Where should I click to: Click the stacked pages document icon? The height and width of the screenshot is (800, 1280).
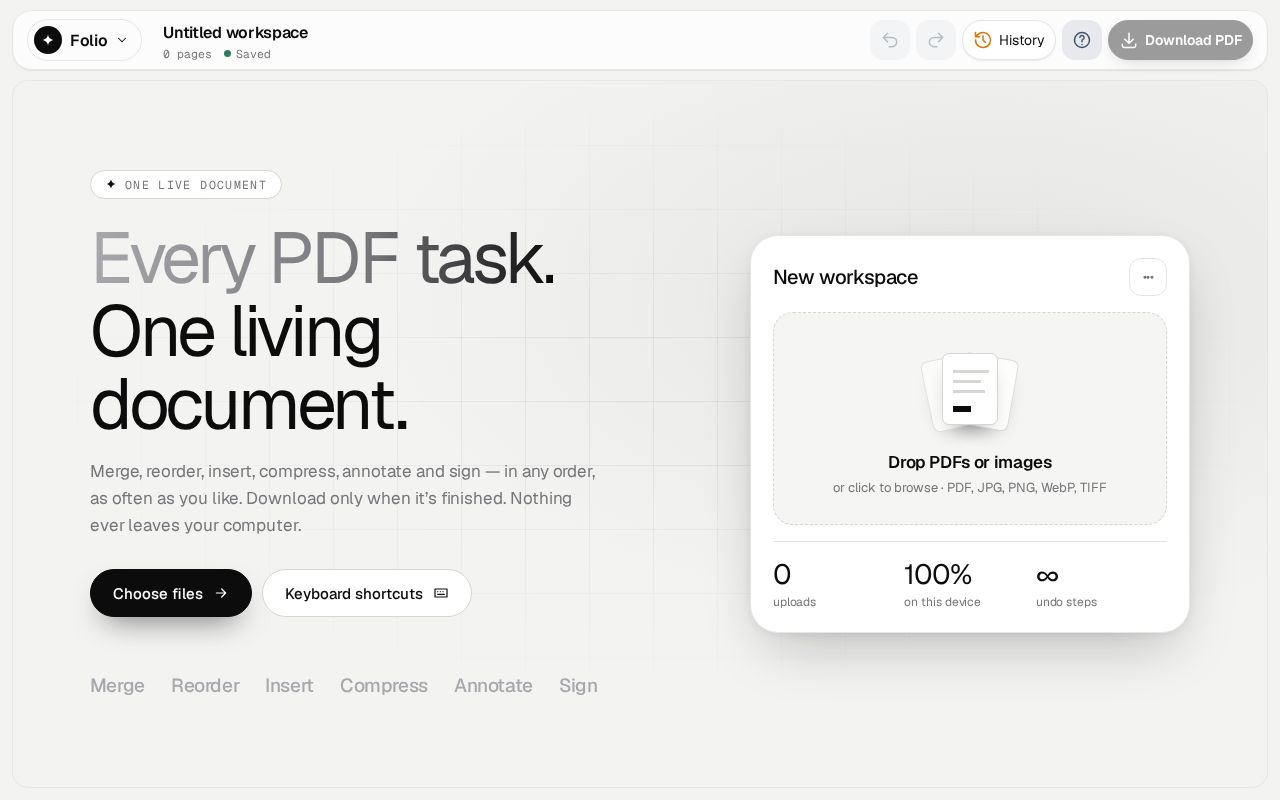point(970,393)
